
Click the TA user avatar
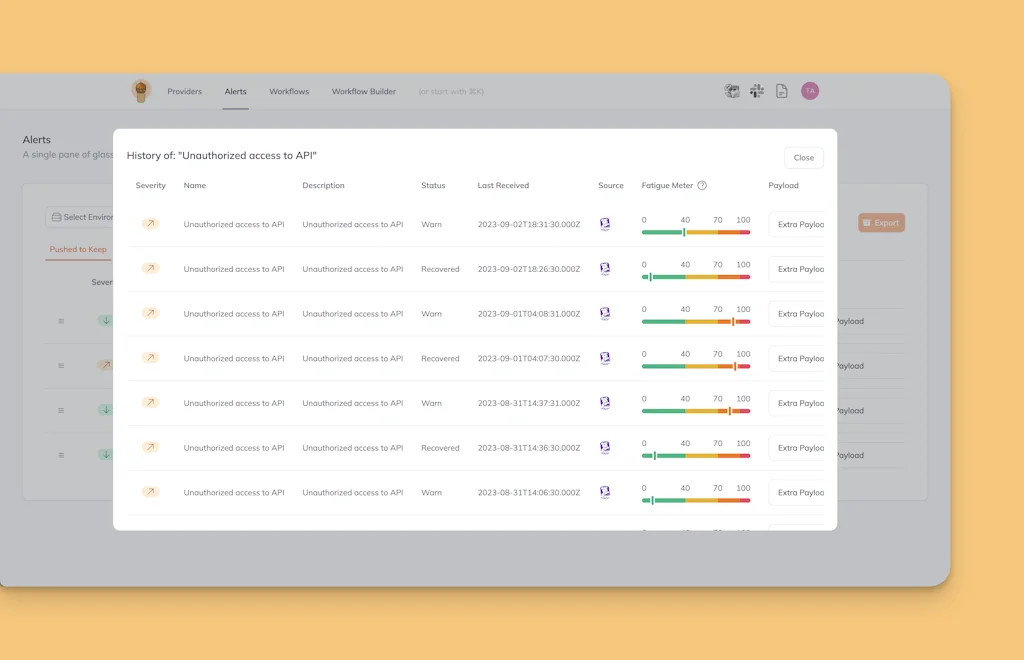pyautogui.click(x=810, y=91)
